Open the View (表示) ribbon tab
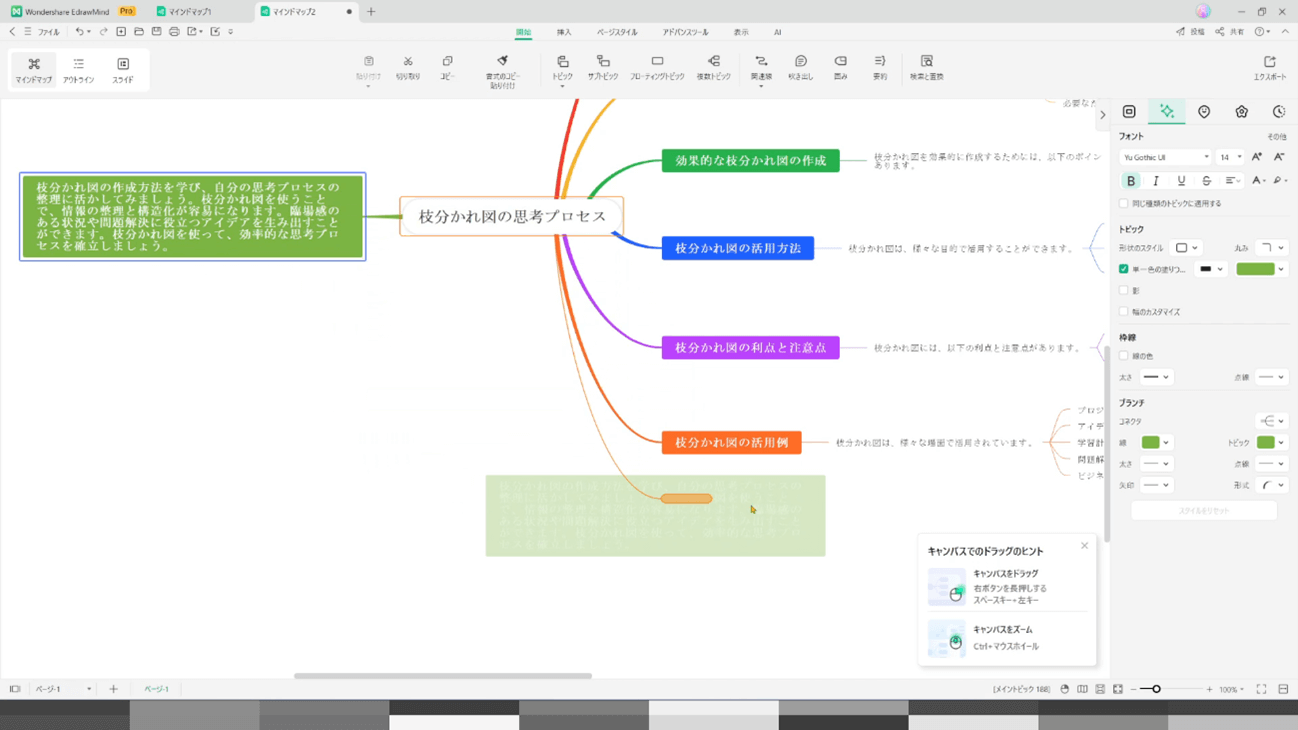Screen dimensions: 1298x730 (x=741, y=32)
